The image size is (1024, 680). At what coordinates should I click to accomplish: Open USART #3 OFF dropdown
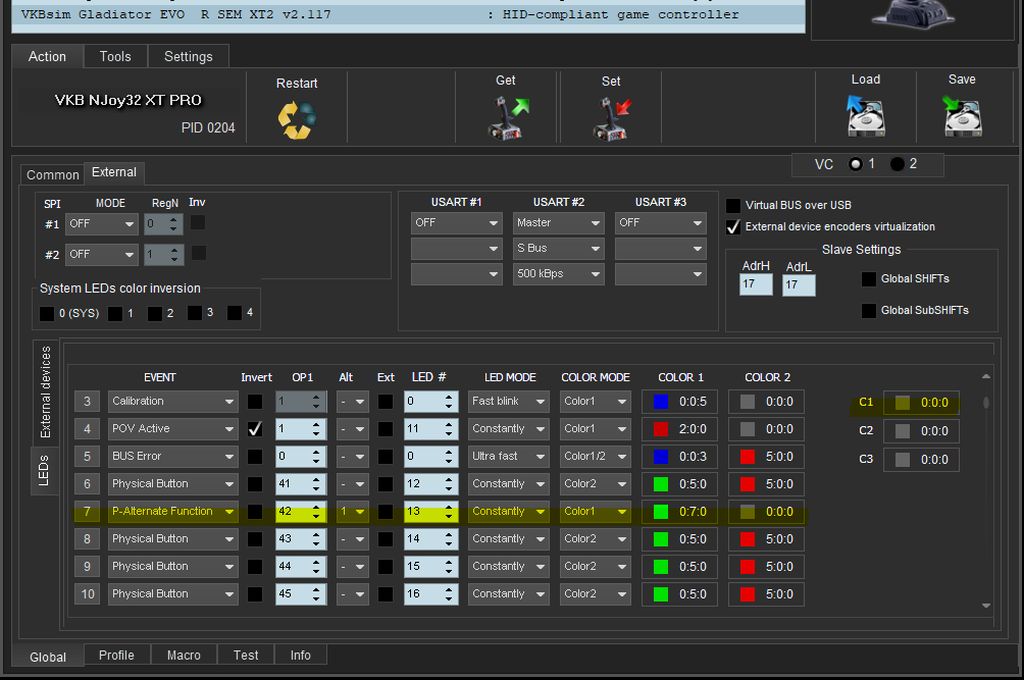tap(660, 223)
